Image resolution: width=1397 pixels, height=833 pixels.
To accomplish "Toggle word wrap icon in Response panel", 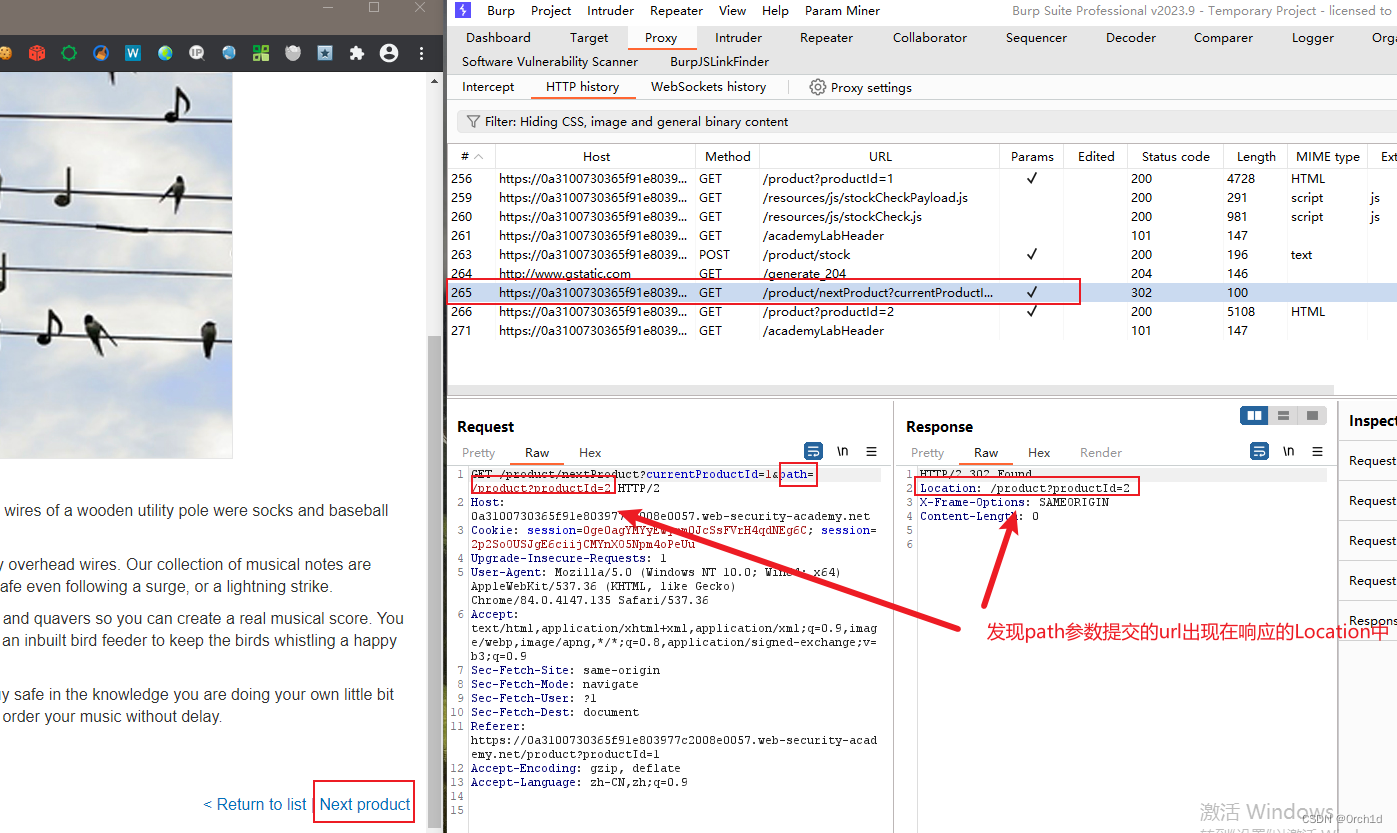I will click(1260, 452).
